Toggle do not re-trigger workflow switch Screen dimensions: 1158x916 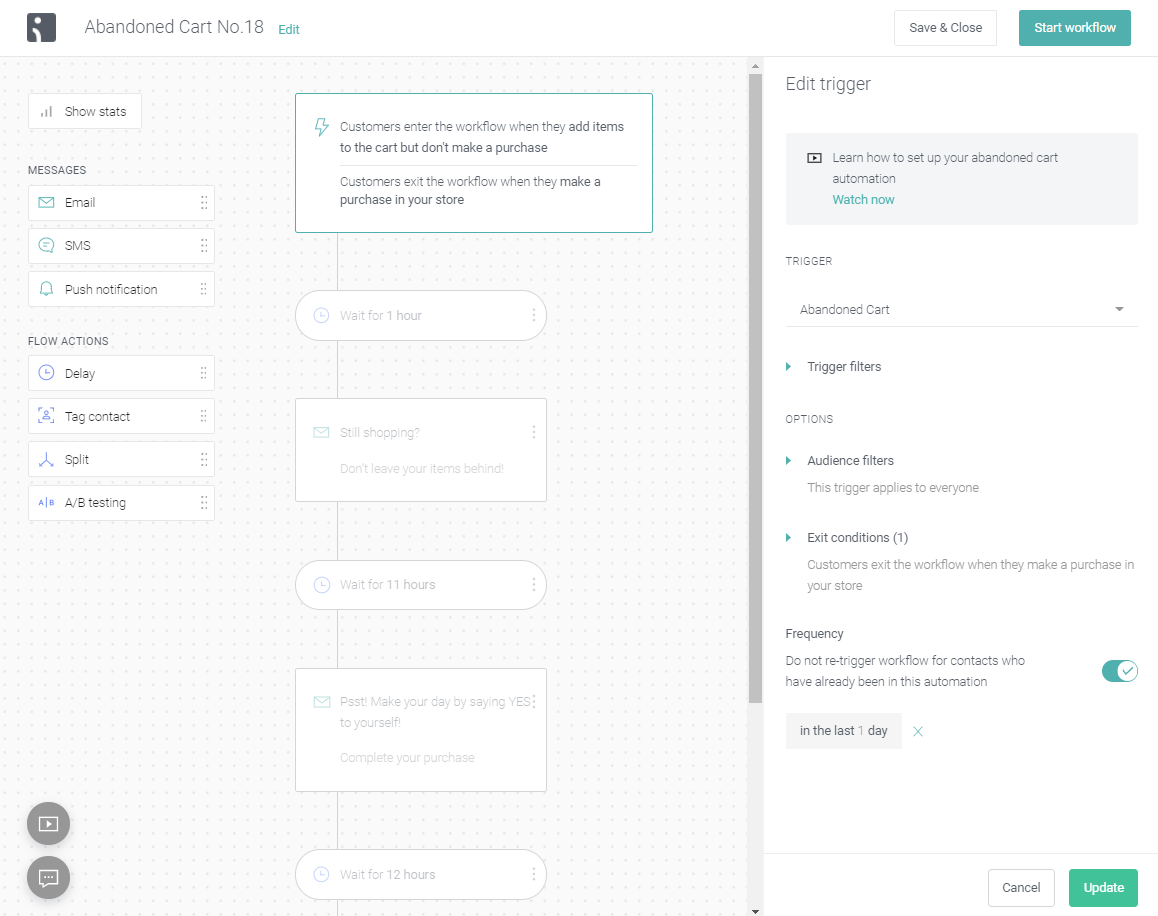pyautogui.click(x=1120, y=671)
